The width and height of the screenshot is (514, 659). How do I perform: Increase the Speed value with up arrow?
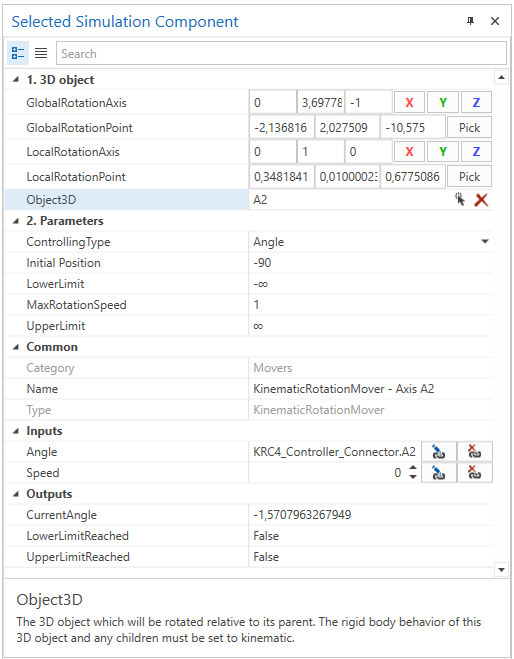tap(413, 468)
